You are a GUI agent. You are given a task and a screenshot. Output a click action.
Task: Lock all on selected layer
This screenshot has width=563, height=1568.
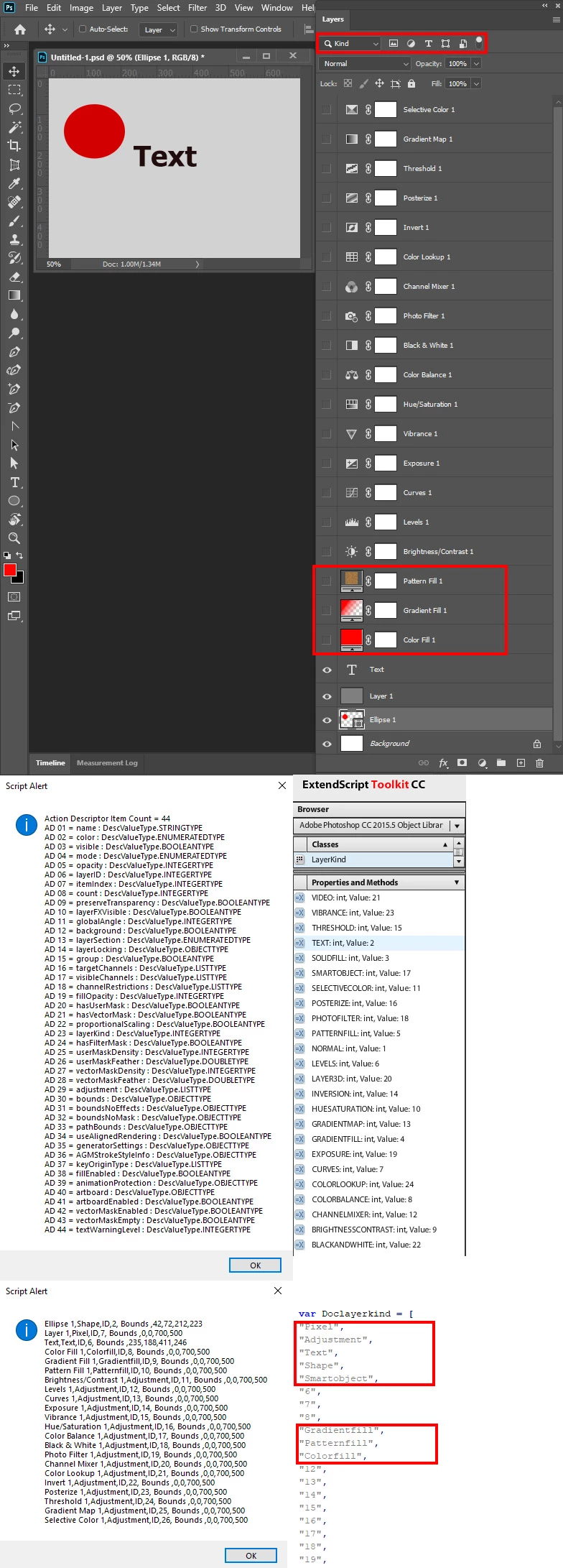click(x=411, y=84)
